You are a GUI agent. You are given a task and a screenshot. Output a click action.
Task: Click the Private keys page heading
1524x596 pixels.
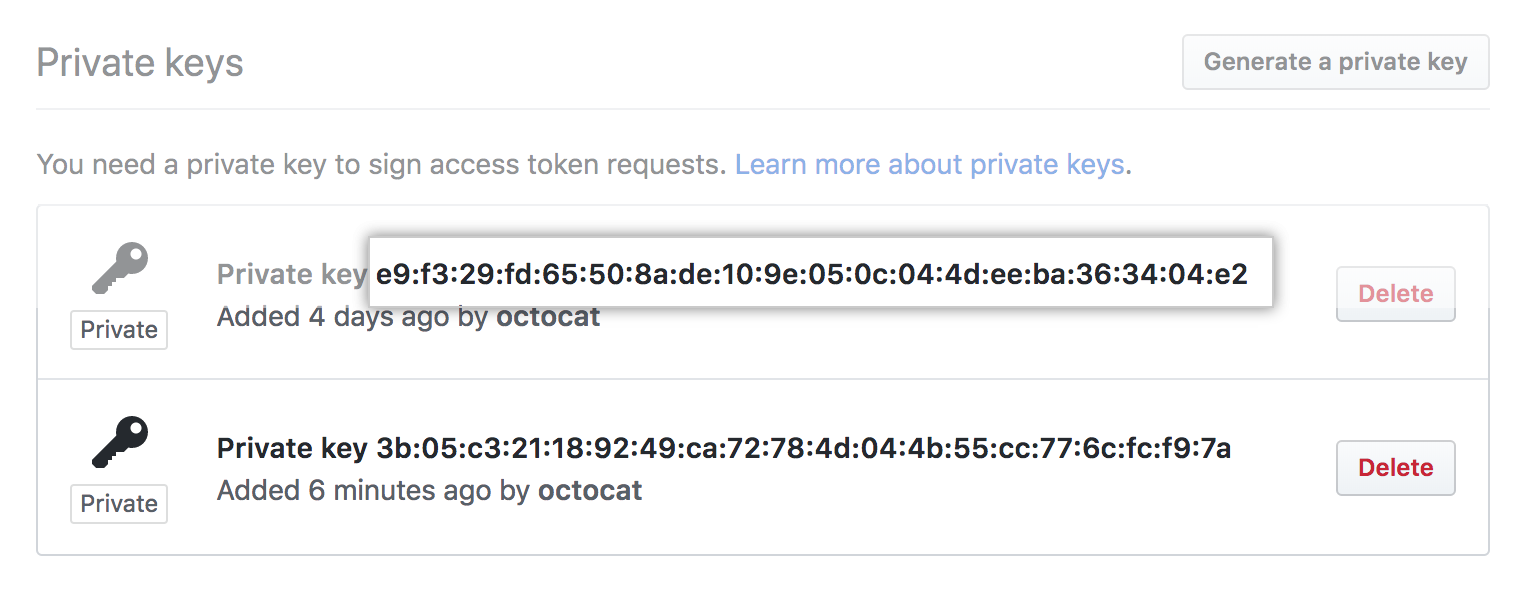pyautogui.click(x=139, y=62)
